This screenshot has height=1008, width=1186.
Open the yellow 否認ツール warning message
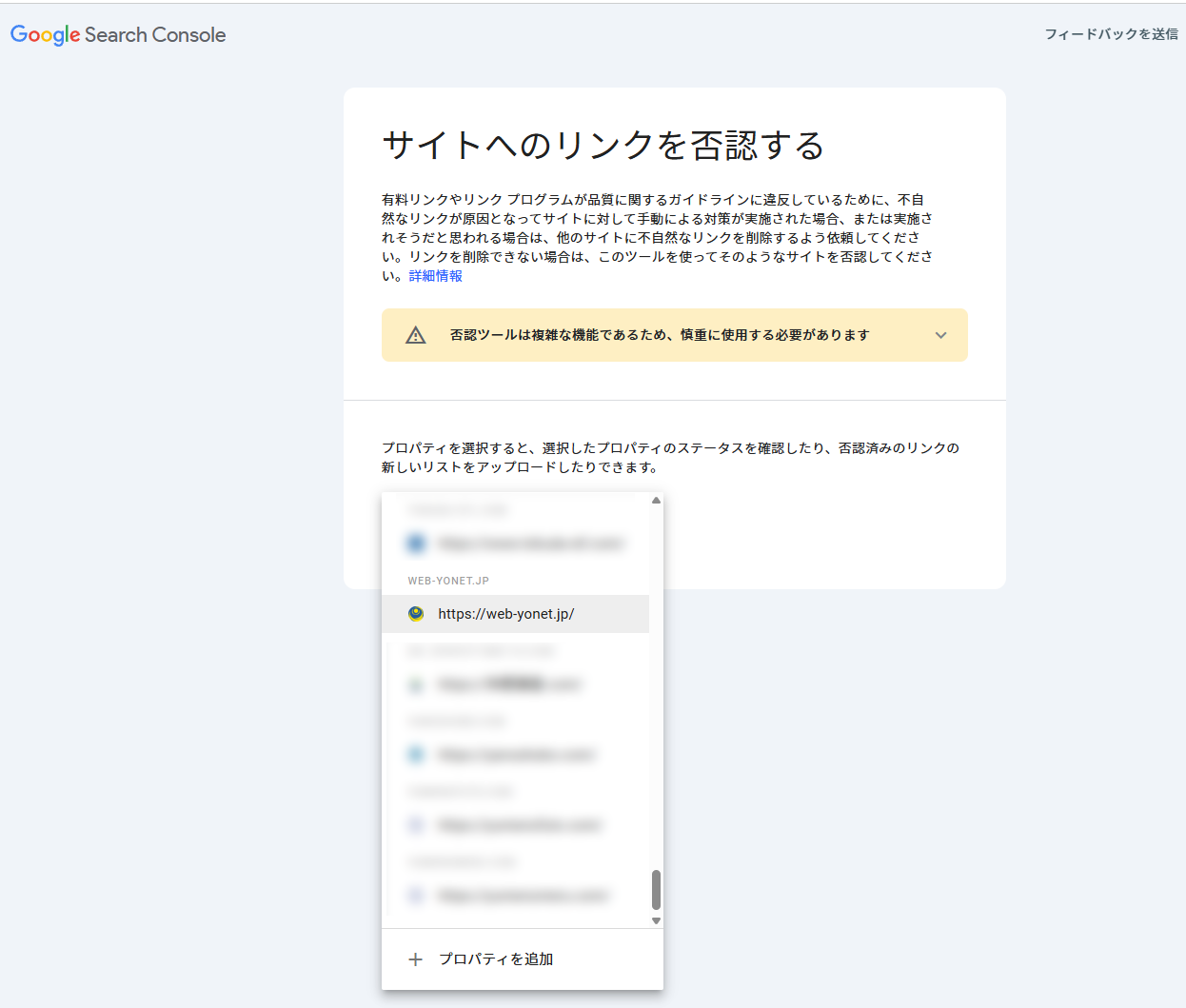pos(659,335)
